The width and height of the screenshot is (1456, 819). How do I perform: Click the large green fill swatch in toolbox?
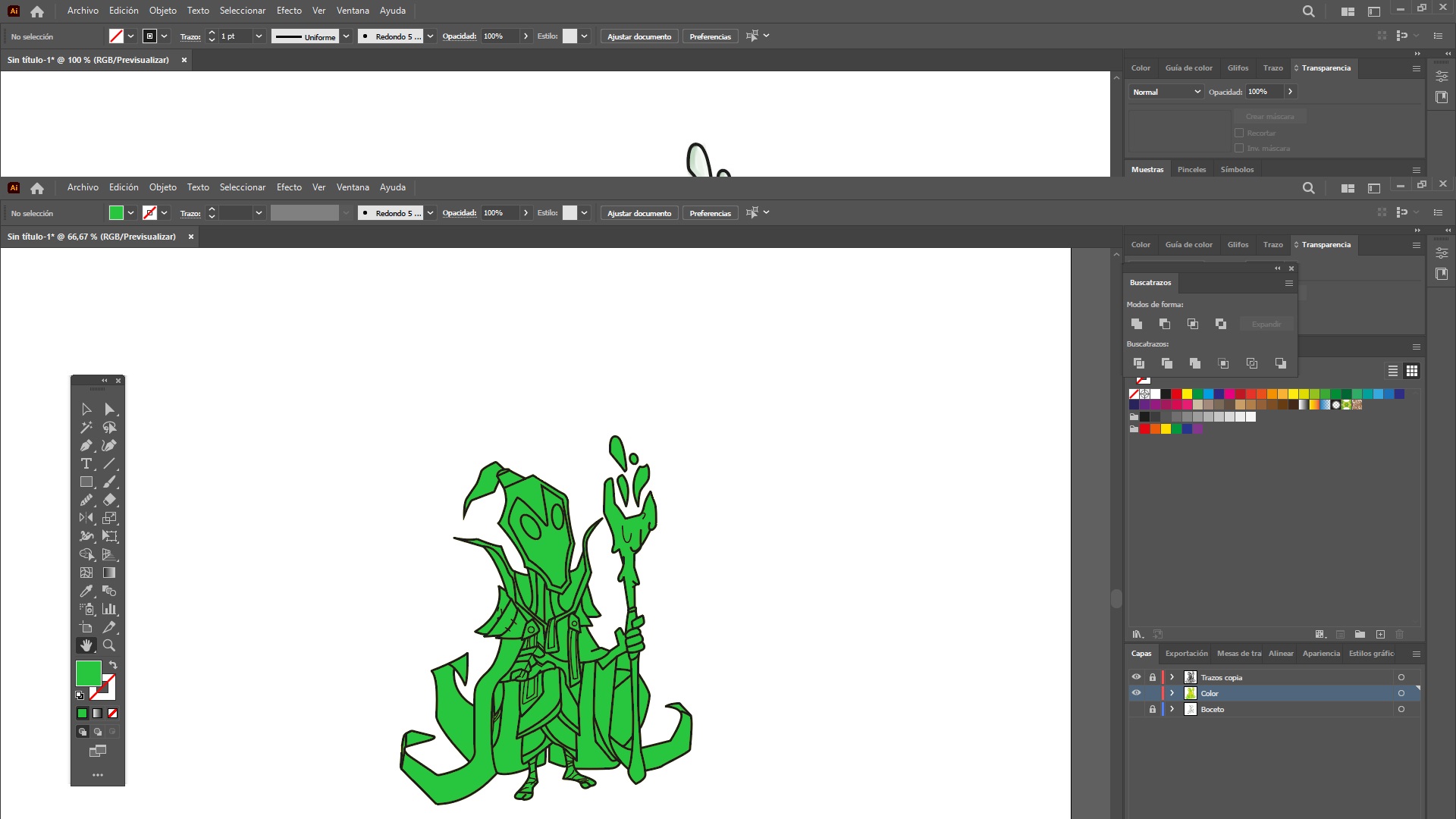88,673
